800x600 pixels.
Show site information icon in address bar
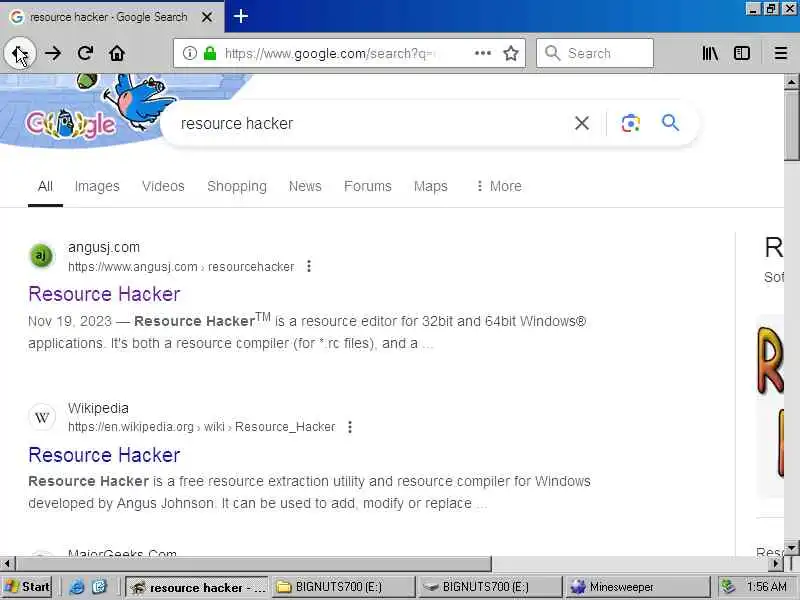click(189, 53)
